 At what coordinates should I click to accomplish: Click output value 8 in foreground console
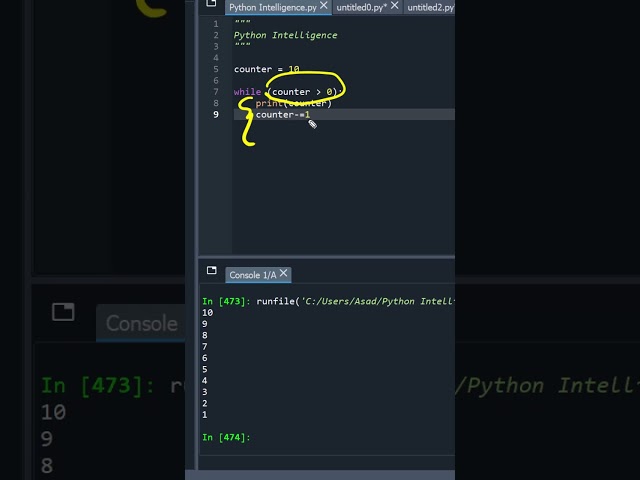point(204,336)
